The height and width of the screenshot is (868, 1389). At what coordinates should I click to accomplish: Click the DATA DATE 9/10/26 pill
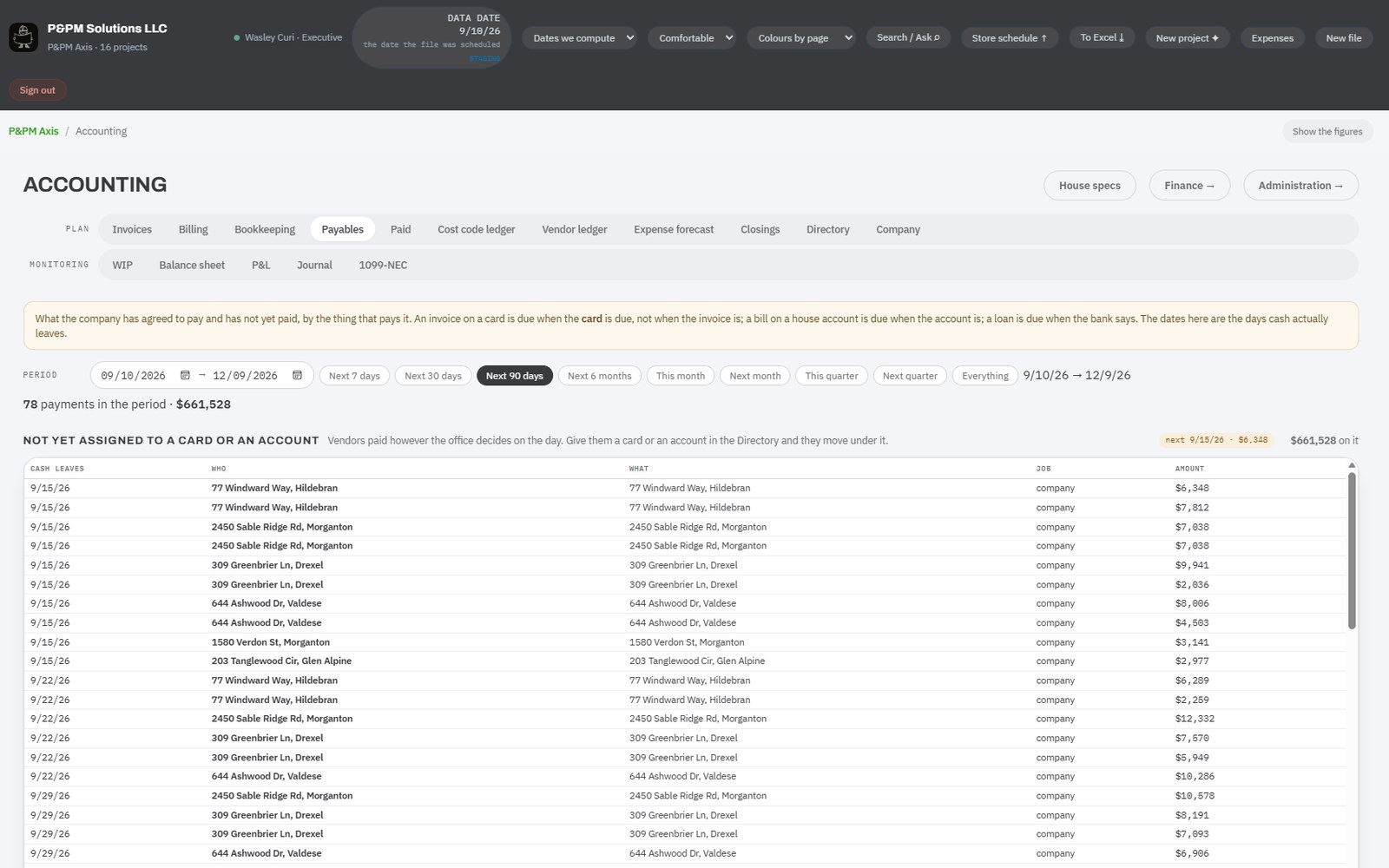tap(431, 37)
